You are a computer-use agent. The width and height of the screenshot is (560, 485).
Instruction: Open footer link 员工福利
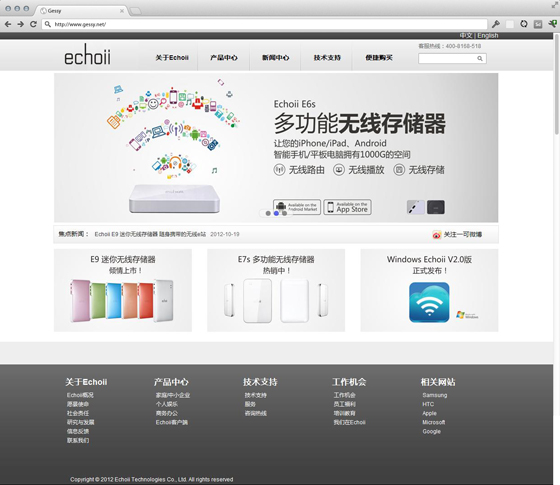(x=344, y=404)
